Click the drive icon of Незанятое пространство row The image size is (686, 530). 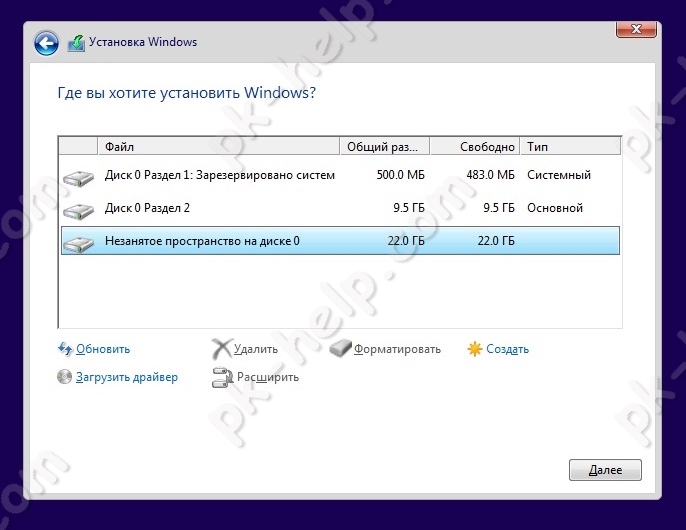pyautogui.click(x=78, y=244)
